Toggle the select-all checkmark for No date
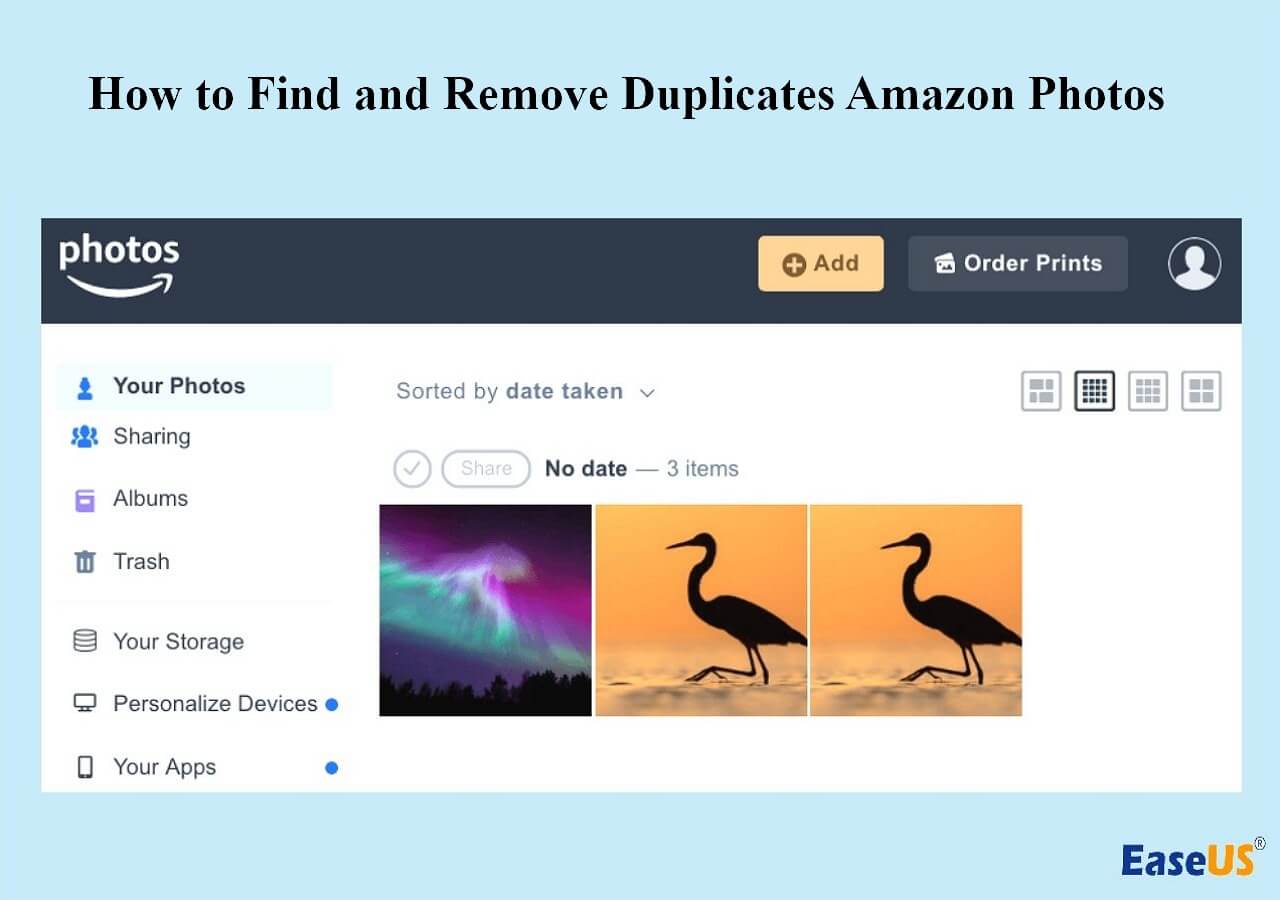This screenshot has height=900, width=1280. (412, 468)
